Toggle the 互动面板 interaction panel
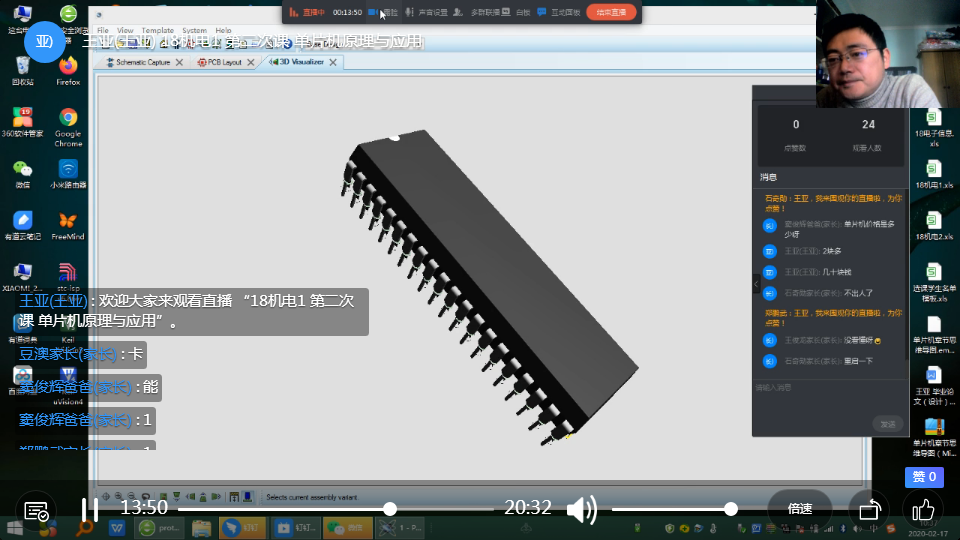The height and width of the screenshot is (540, 960). point(558,12)
